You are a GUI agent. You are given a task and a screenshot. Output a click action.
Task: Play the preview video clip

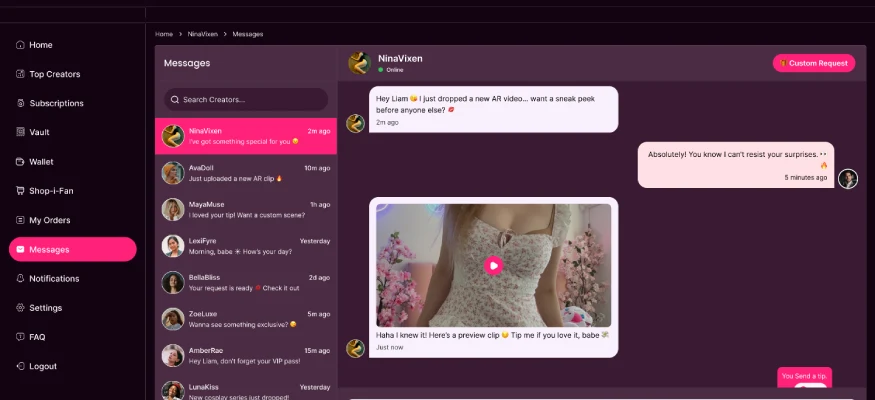(x=493, y=265)
